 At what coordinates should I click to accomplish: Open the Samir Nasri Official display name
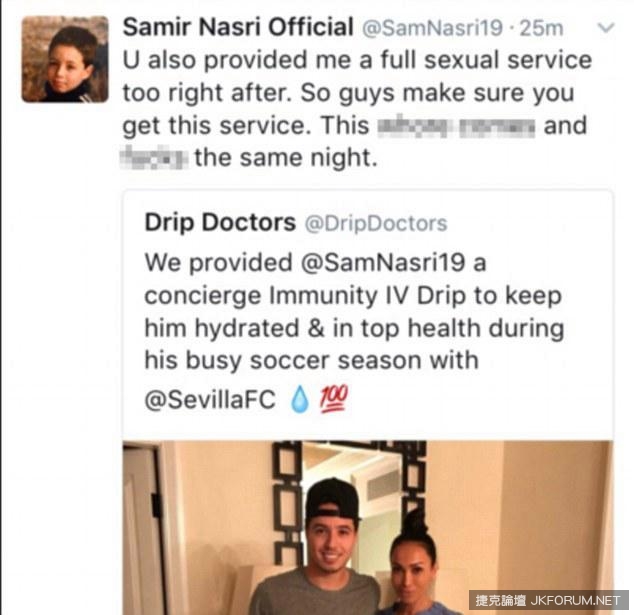click(238, 27)
